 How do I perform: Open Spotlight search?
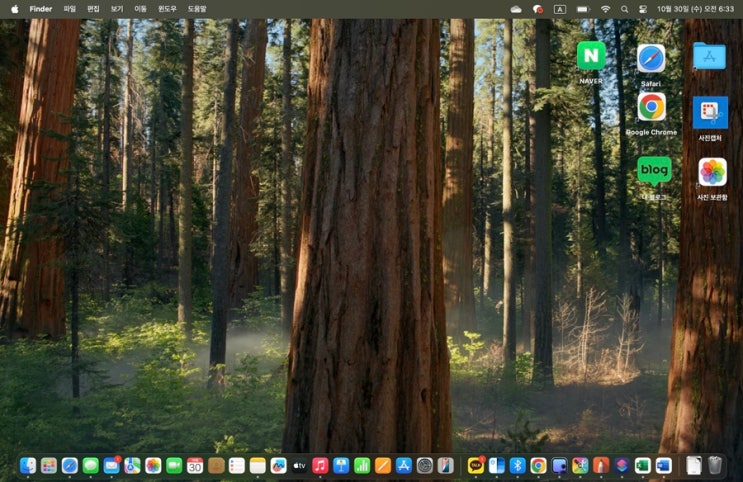(x=624, y=9)
